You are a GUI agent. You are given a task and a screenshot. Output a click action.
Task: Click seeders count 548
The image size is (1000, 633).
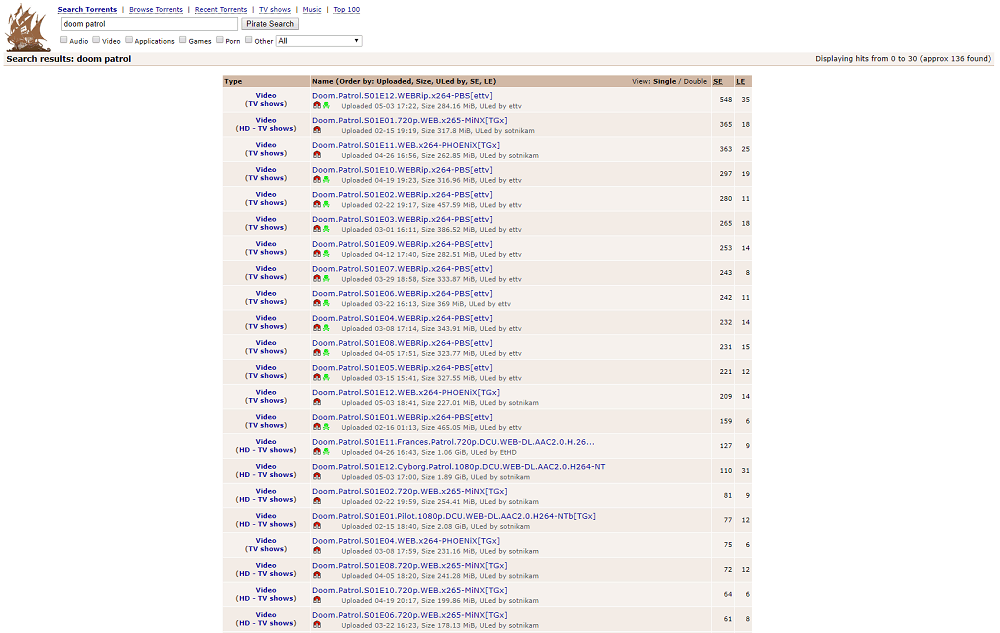tap(726, 100)
